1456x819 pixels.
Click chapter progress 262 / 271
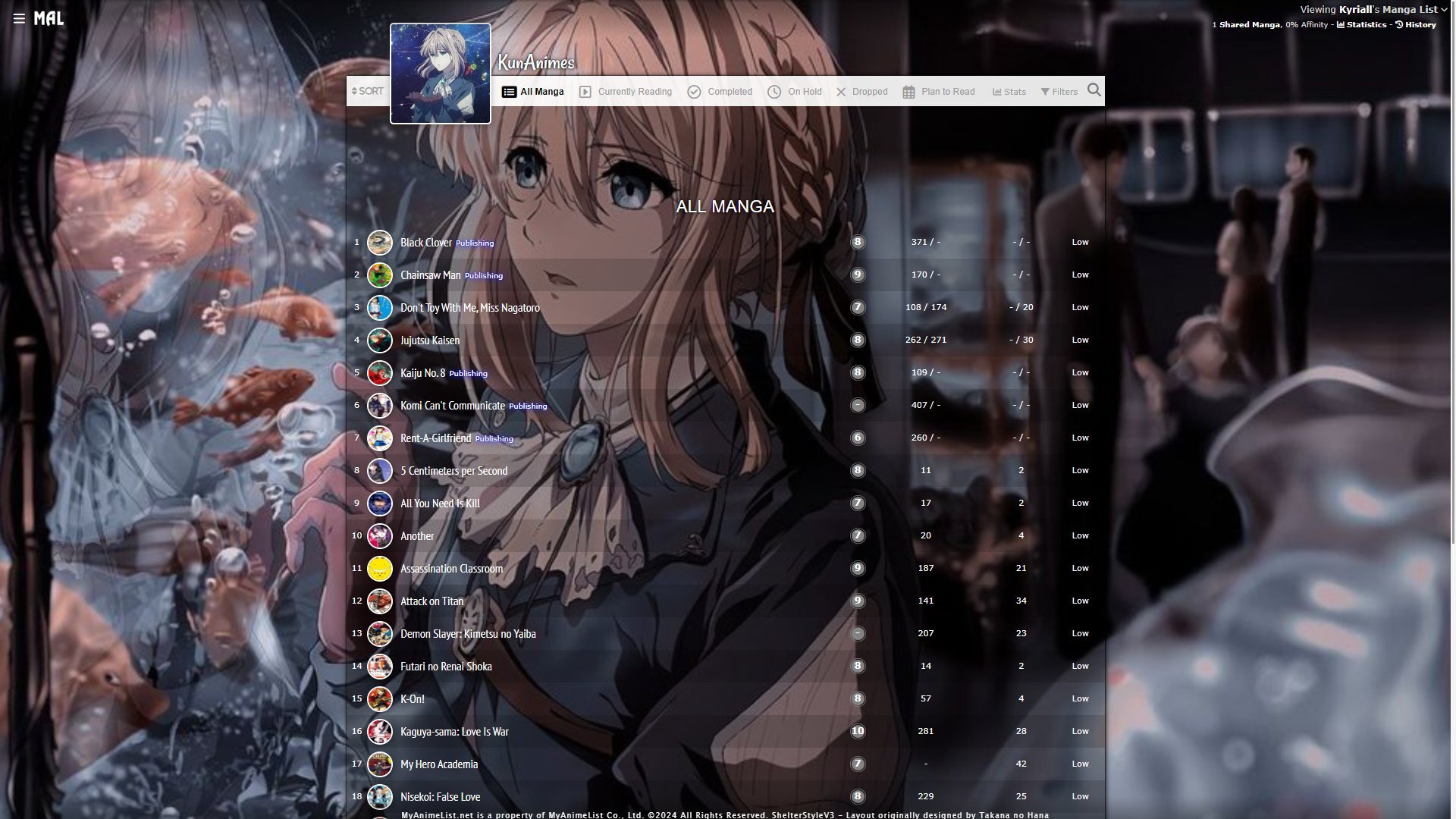click(926, 340)
